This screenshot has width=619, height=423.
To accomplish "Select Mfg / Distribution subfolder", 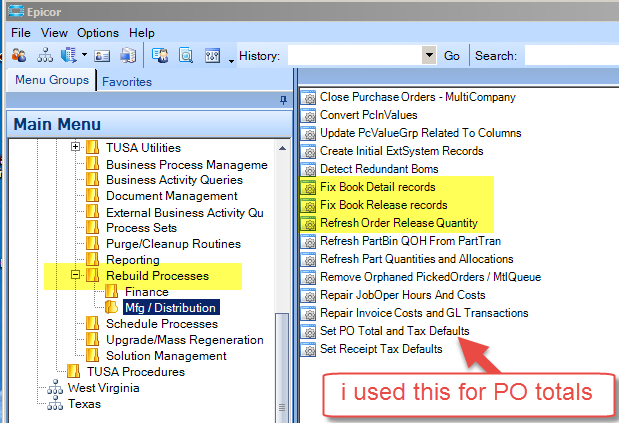I will pos(171,307).
